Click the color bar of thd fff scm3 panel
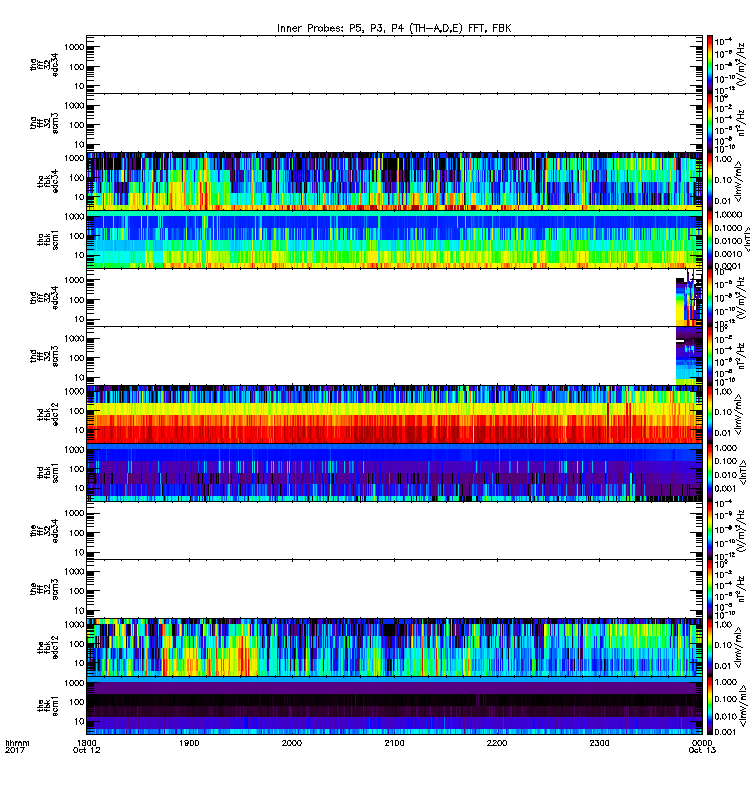The width and height of the screenshot is (750, 800). pos(709,356)
